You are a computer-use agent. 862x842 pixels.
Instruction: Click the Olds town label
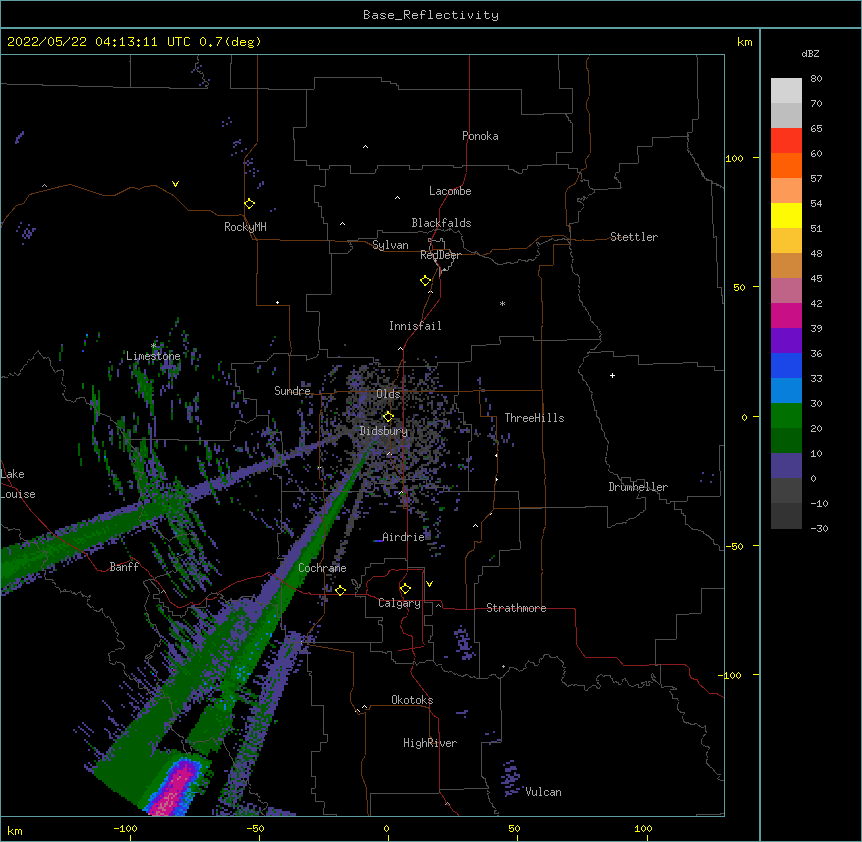pyautogui.click(x=388, y=394)
